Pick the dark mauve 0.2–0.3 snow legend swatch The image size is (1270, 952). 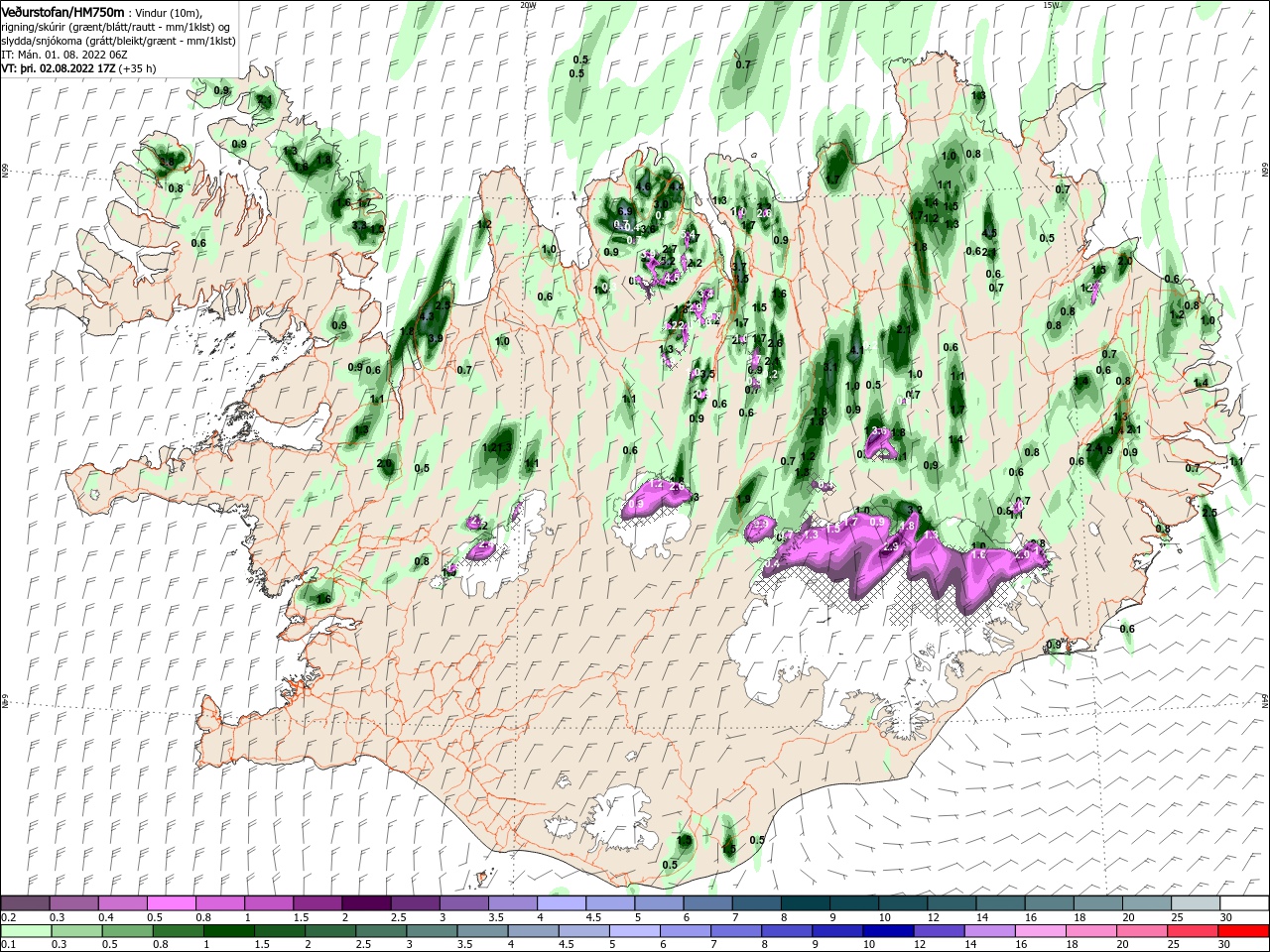[x=25, y=903]
